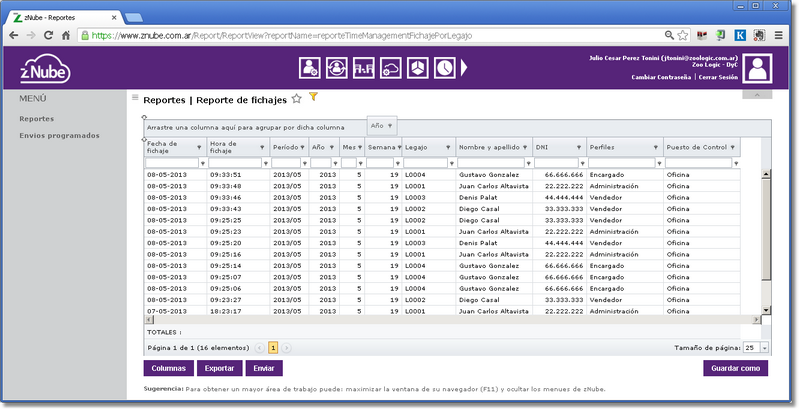
Task: Bookmark page with address bar star
Action: pyautogui.click(x=682, y=35)
